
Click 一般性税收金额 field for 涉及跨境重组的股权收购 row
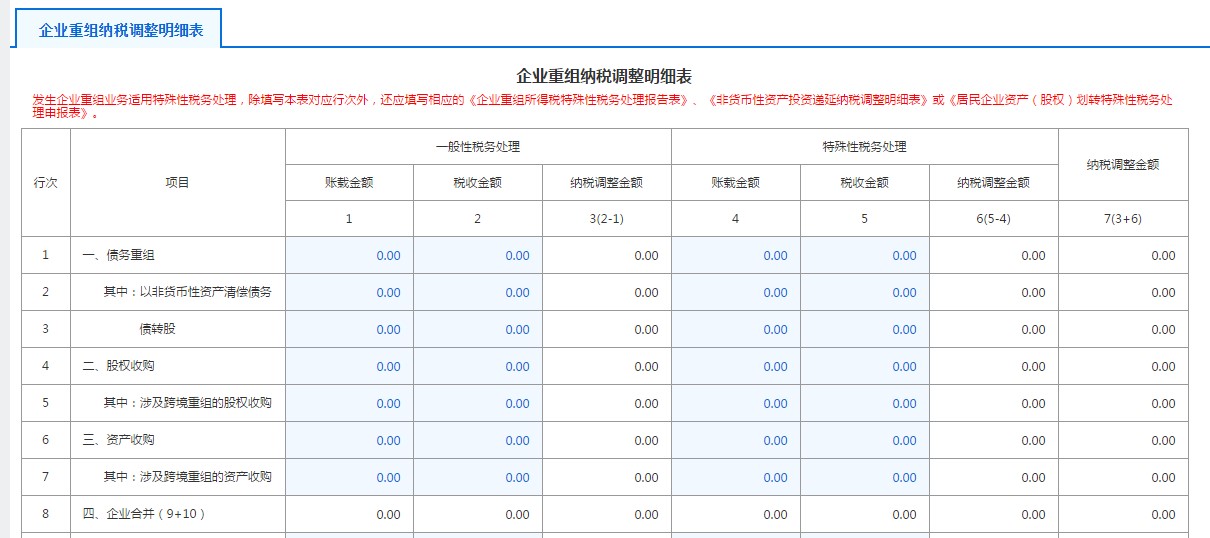tap(478, 404)
